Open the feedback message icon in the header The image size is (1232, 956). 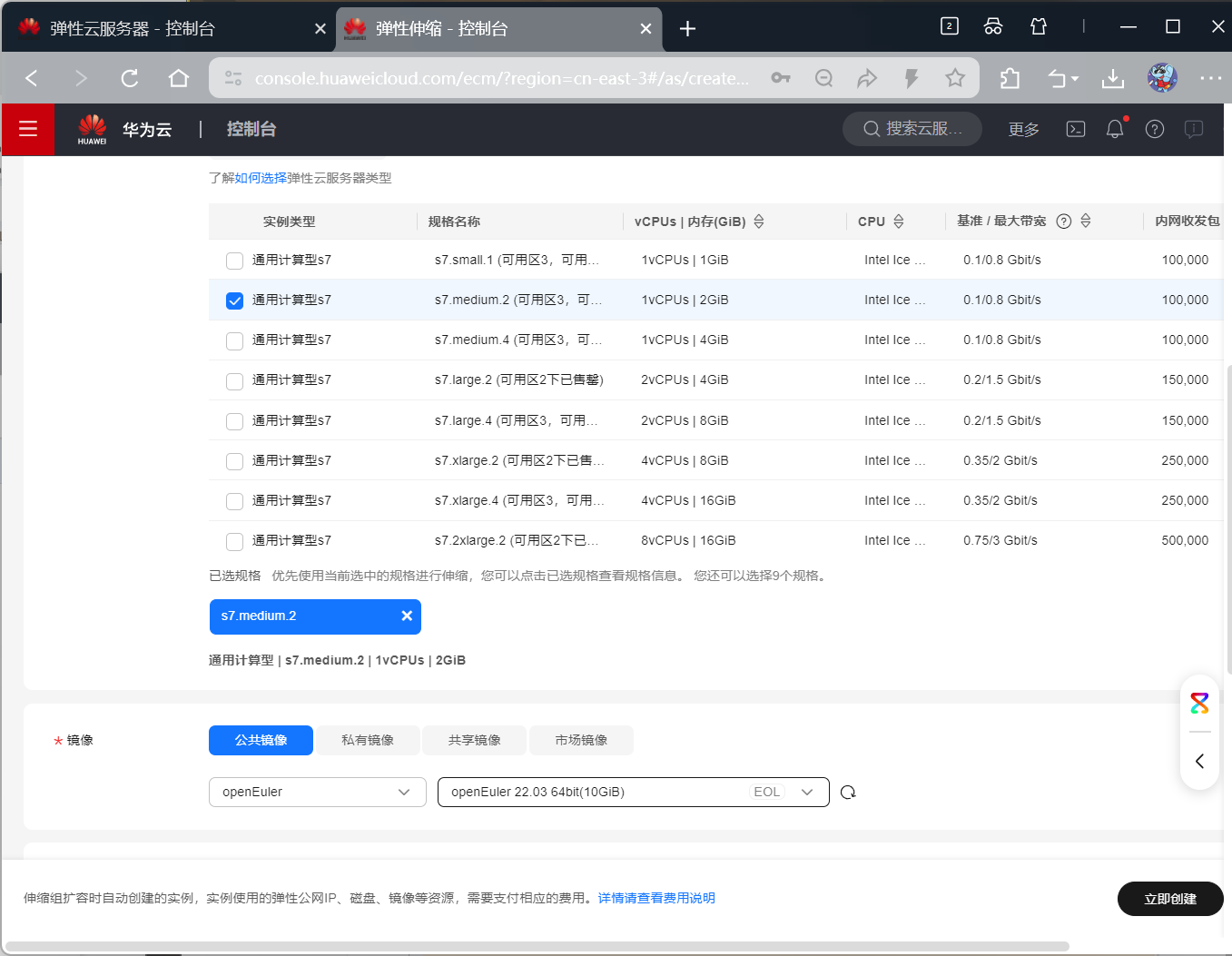click(1194, 129)
